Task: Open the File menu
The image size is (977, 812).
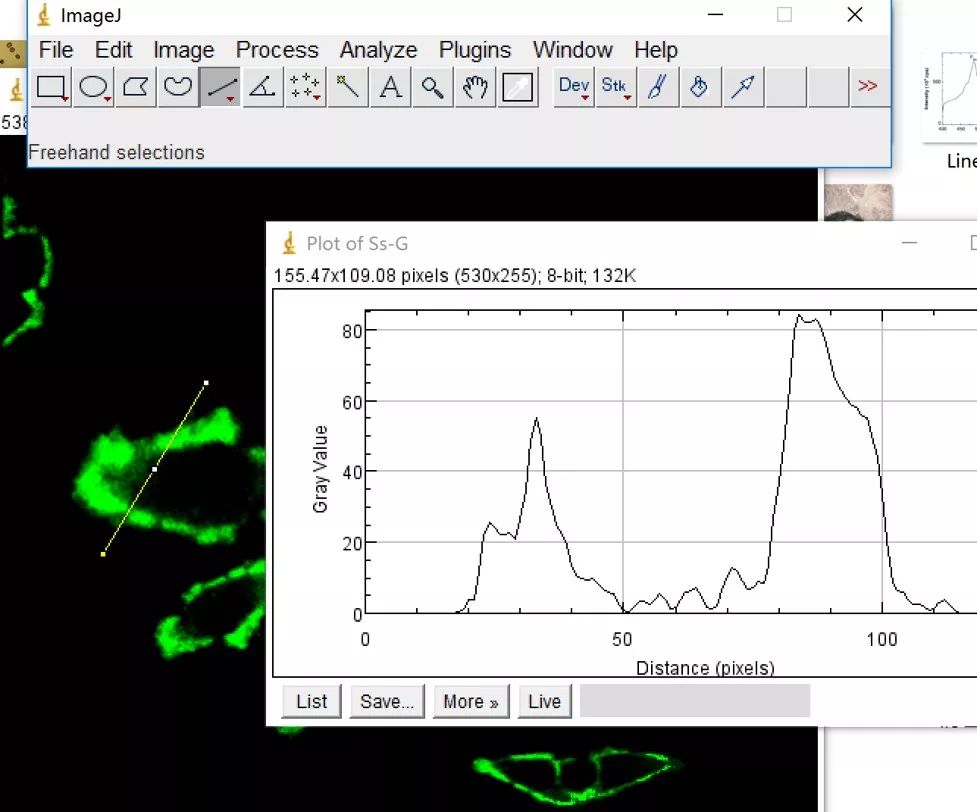Action: (x=56, y=50)
